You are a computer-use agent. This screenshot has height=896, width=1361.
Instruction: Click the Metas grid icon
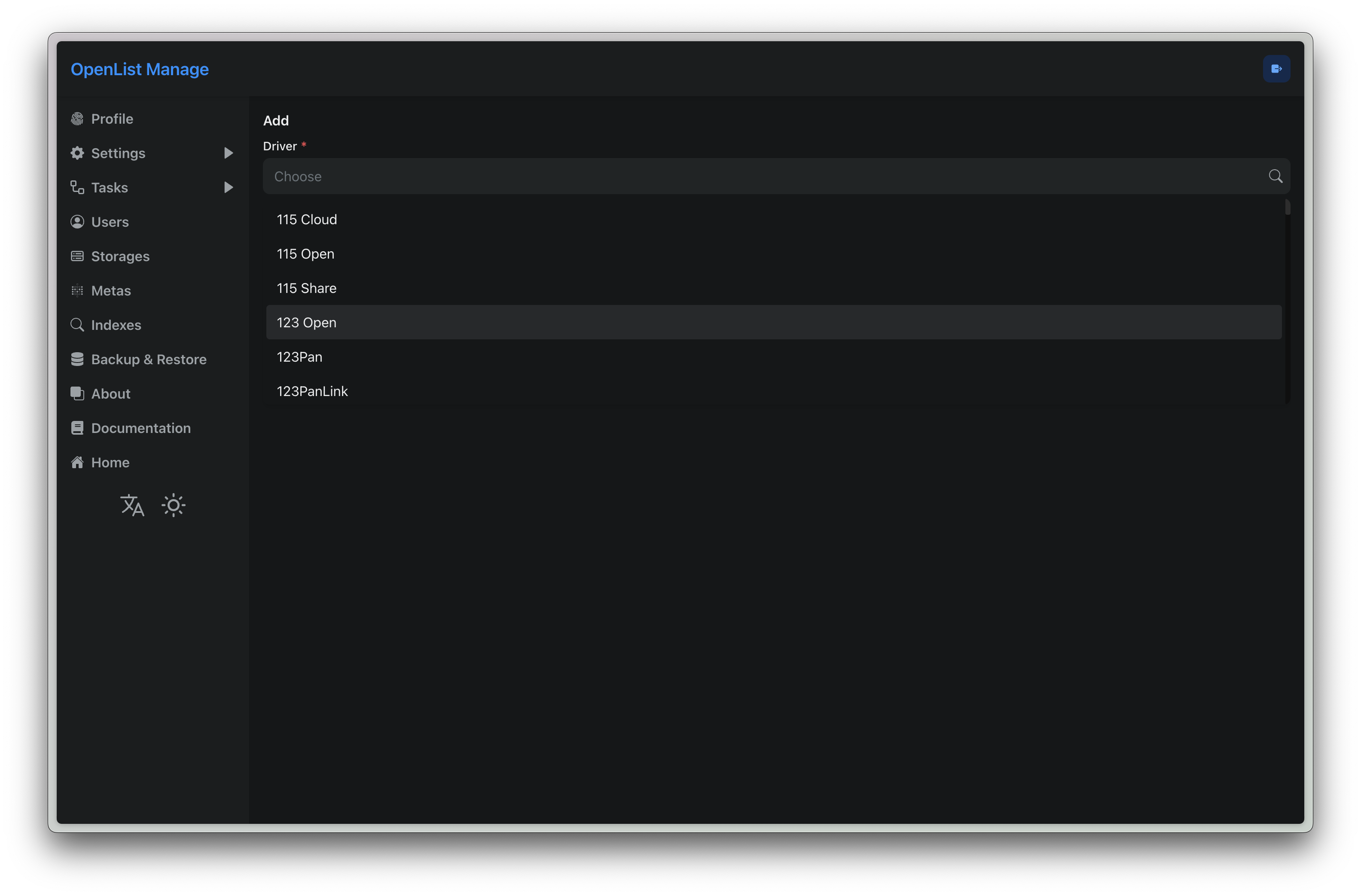pyautogui.click(x=77, y=290)
